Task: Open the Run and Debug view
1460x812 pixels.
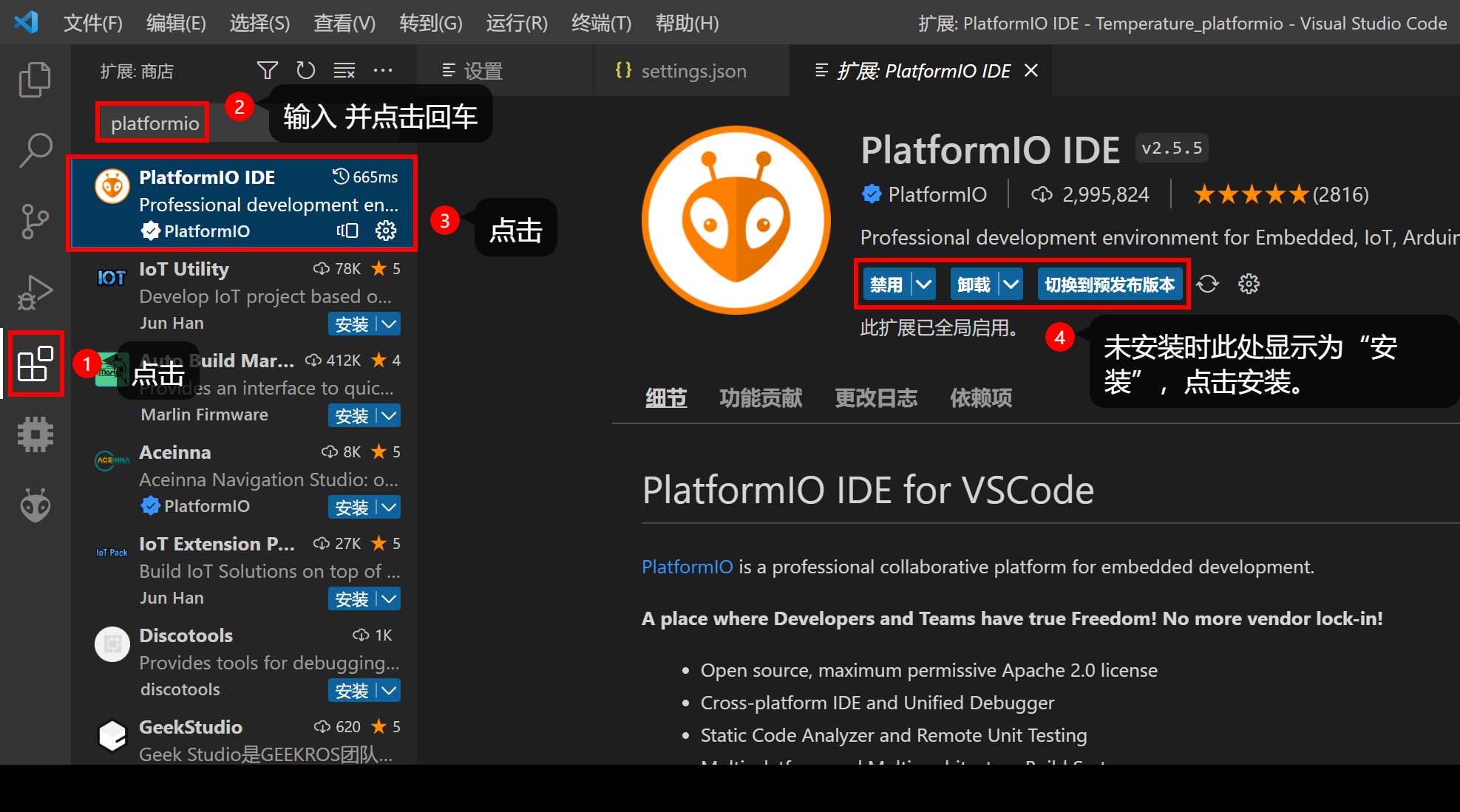Action: (35, 293)
